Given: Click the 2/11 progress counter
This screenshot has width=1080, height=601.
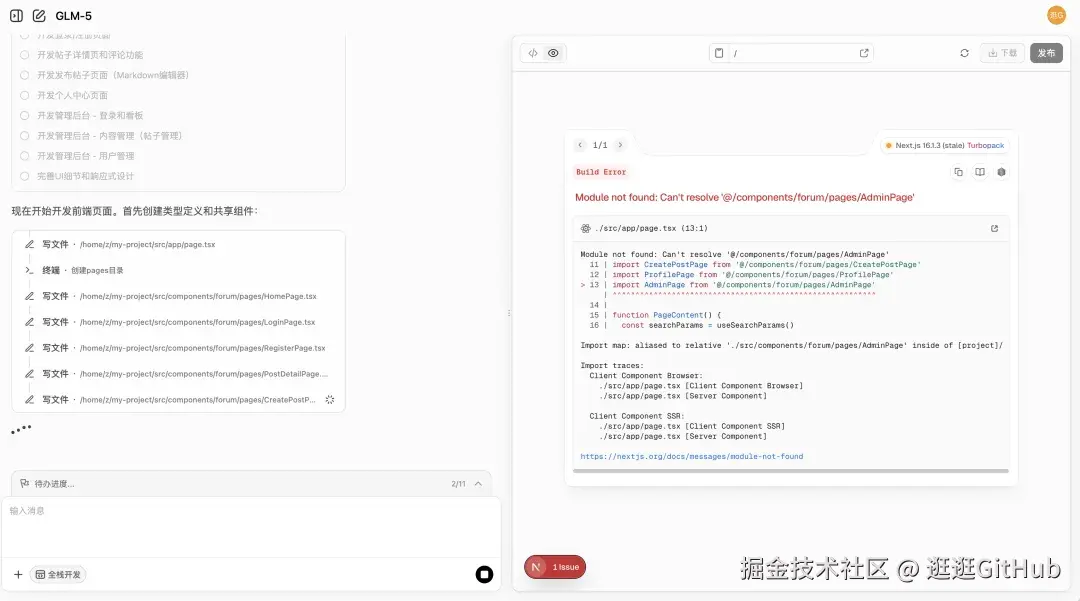Looking at the screenshot, I should [458, 484].
